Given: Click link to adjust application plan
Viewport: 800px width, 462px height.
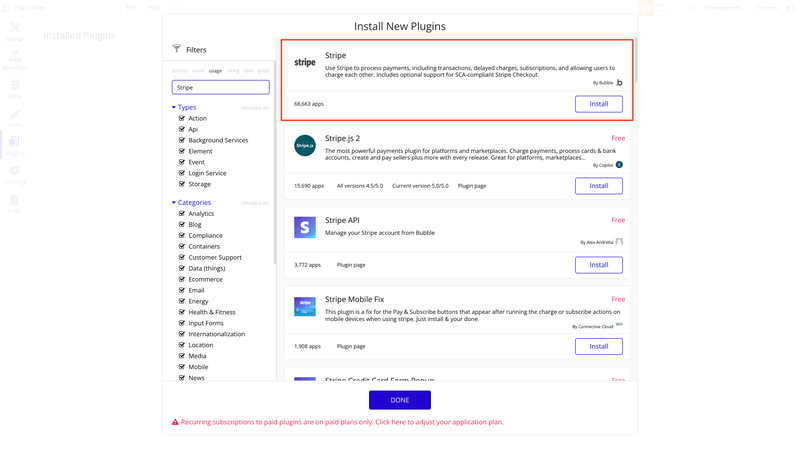Looking at the screenshot, I should tap(439, 422).
